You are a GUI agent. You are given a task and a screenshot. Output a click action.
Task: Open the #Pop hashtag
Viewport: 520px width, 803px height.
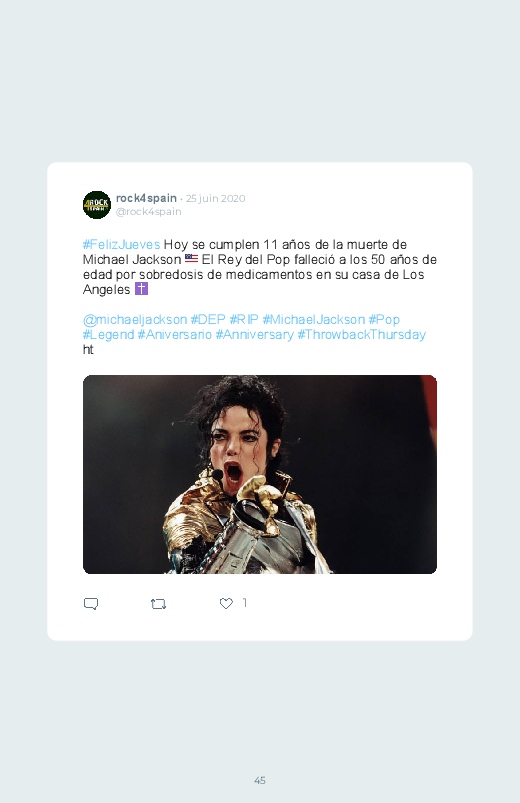click(384, 320)
